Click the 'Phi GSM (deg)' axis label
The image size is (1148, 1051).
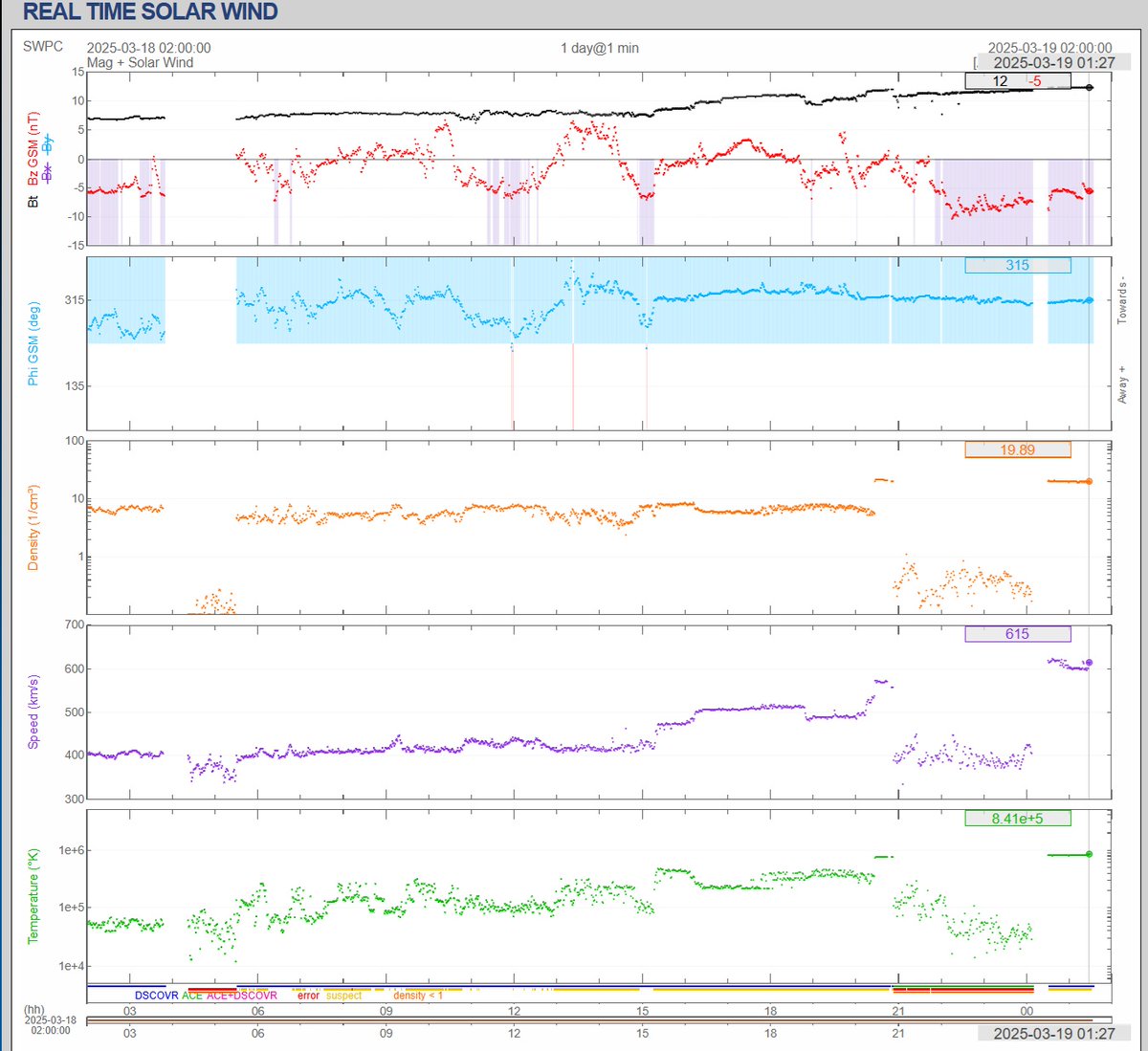coord(33,343)
